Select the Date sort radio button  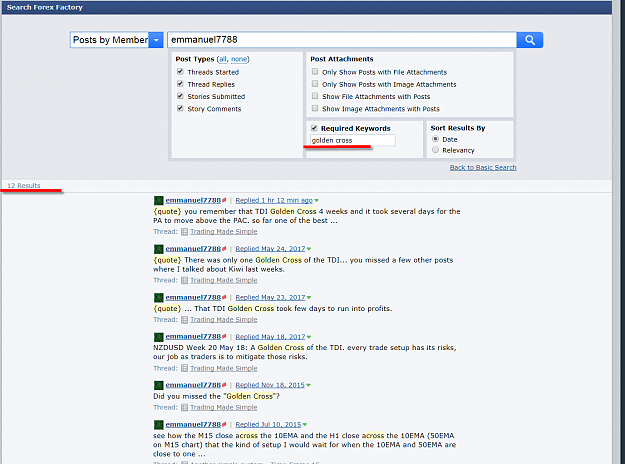pos(435,139)
